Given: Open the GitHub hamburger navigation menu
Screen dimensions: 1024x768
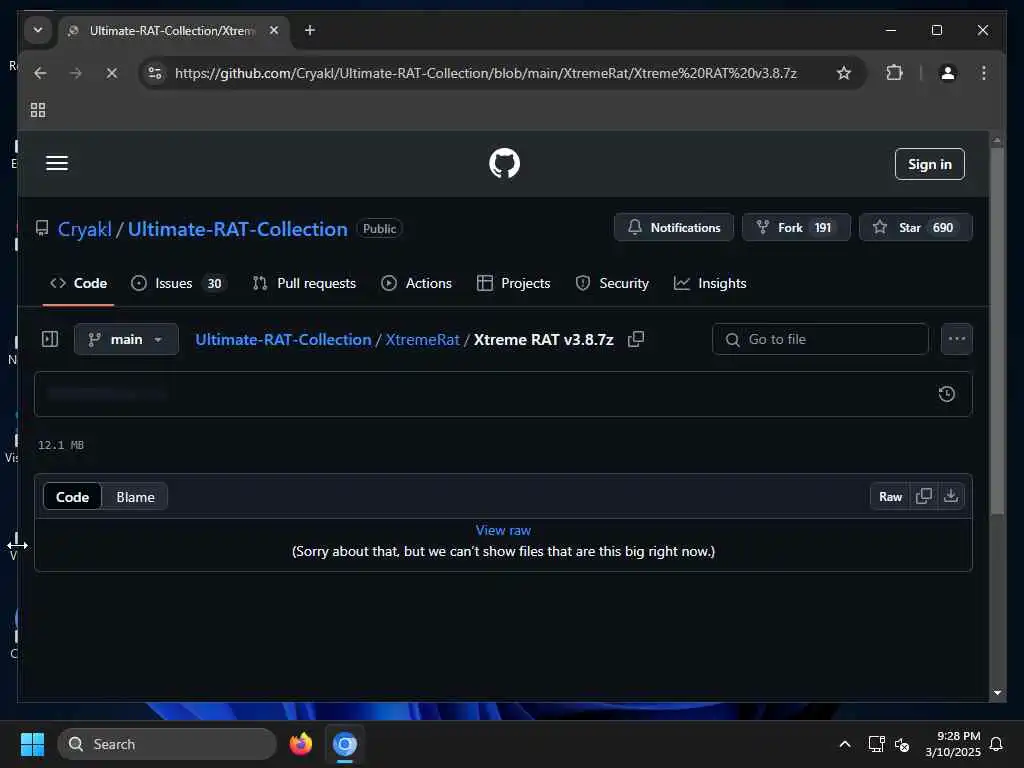Looking at the screenshot, I should tap(57, 163).
